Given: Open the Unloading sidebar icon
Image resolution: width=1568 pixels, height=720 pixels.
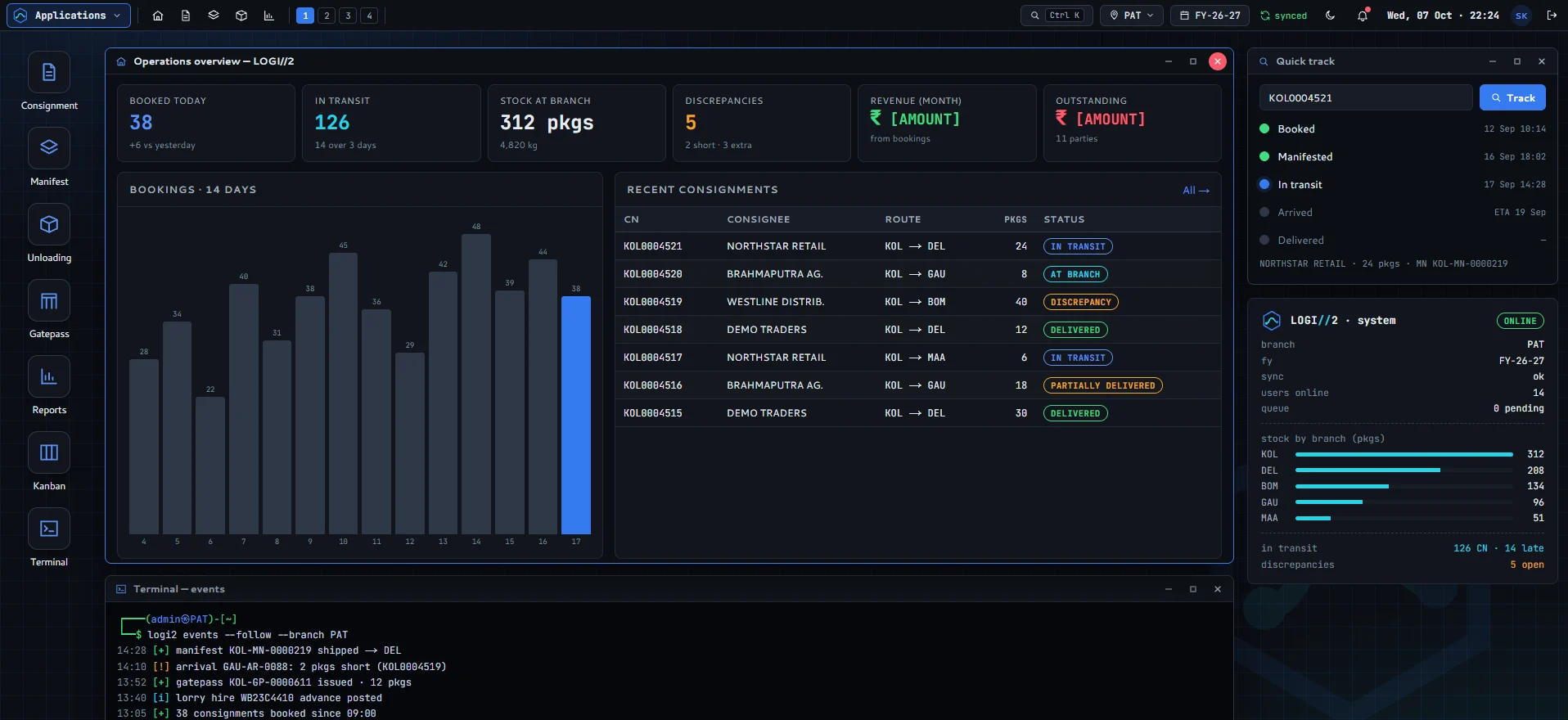Looking at the screenshot, I should [49, 224].
